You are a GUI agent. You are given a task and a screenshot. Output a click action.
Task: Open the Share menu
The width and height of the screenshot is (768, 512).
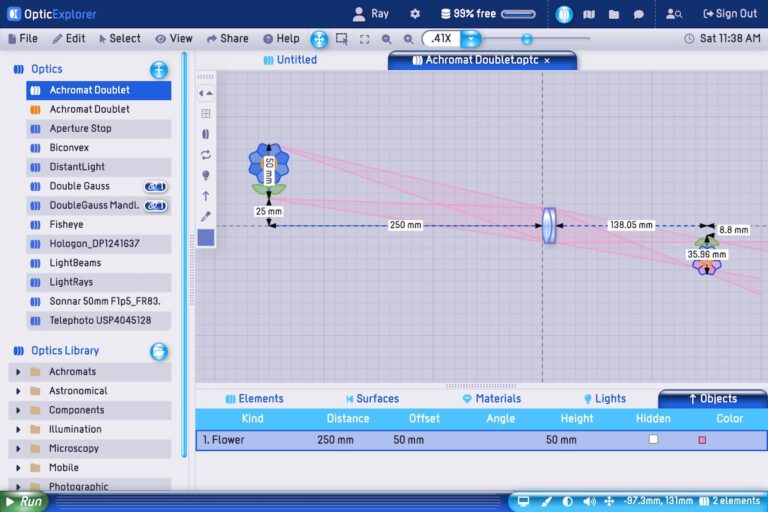228,39
